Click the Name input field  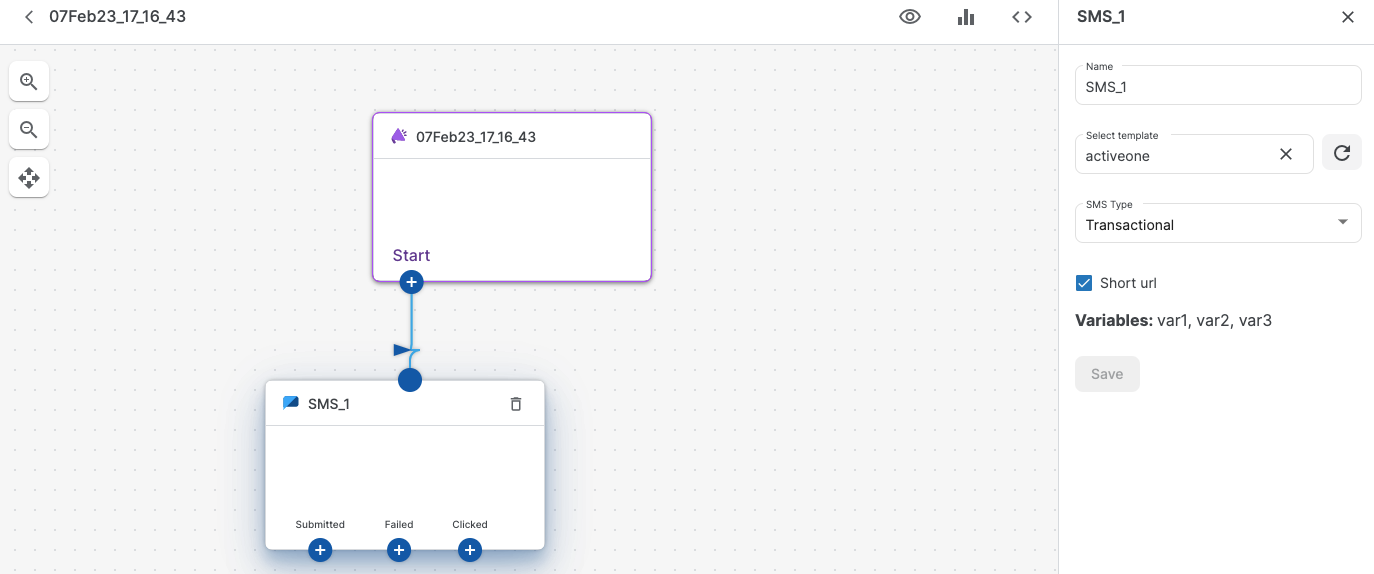point(1218,85)
